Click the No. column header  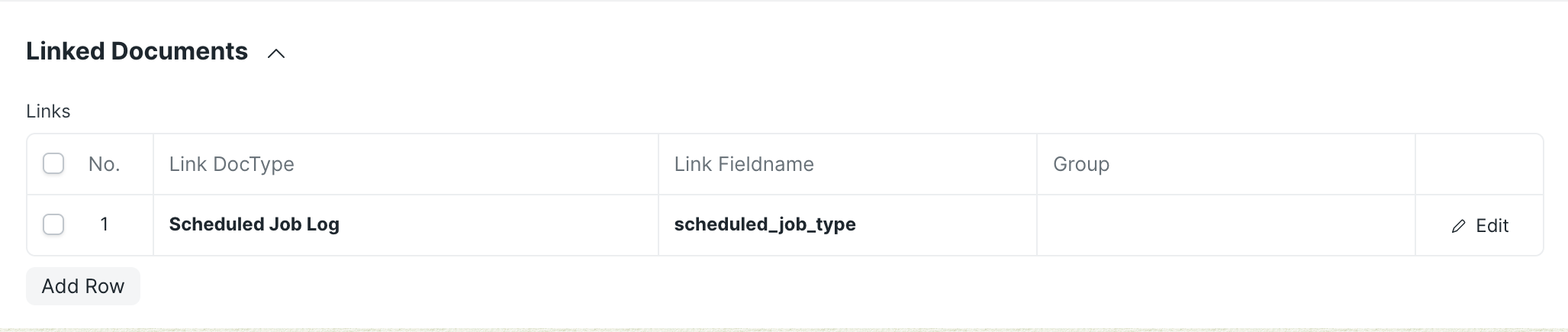(x=104, y=164)
